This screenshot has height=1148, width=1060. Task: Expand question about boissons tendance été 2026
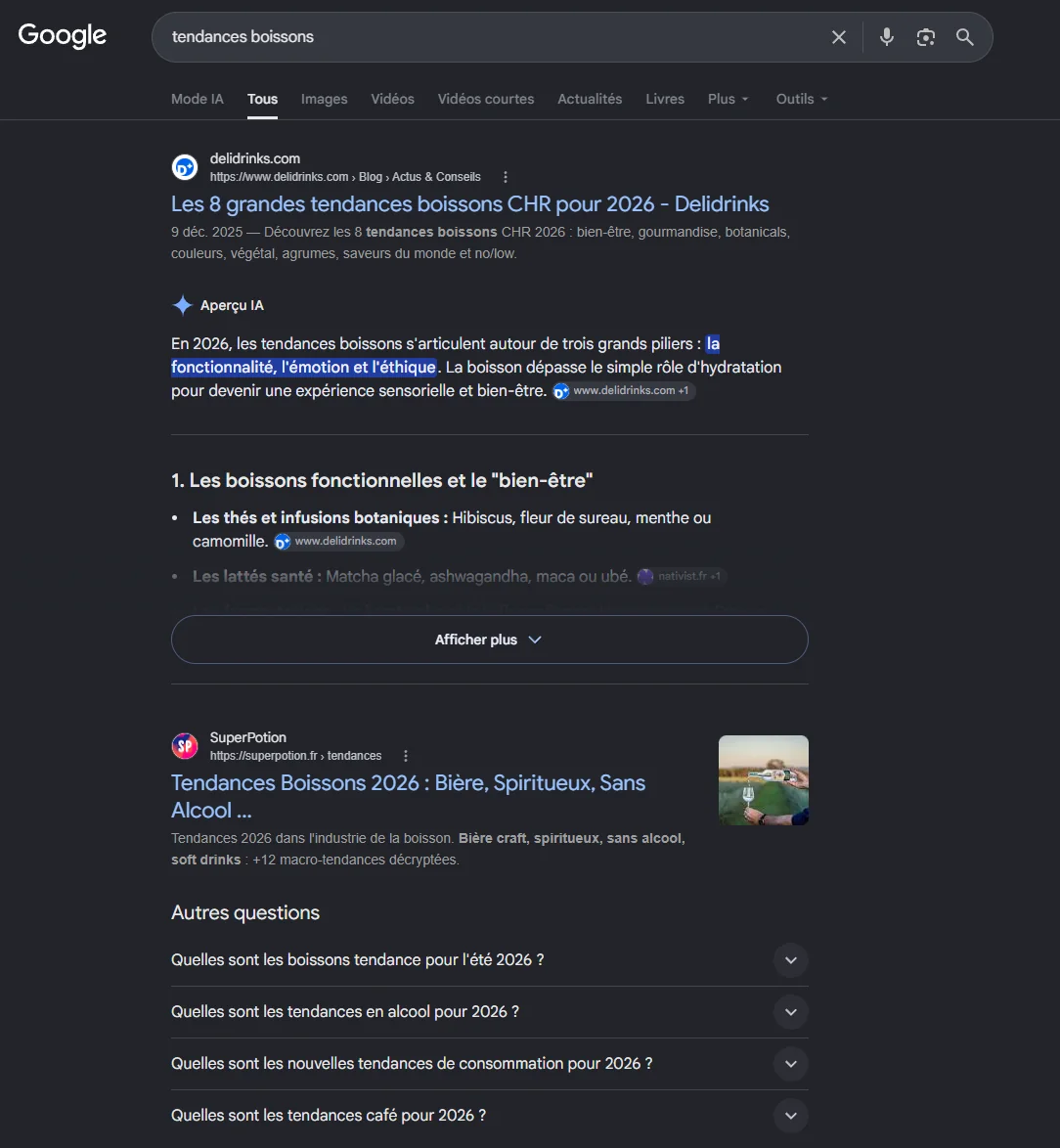(489, 960)
